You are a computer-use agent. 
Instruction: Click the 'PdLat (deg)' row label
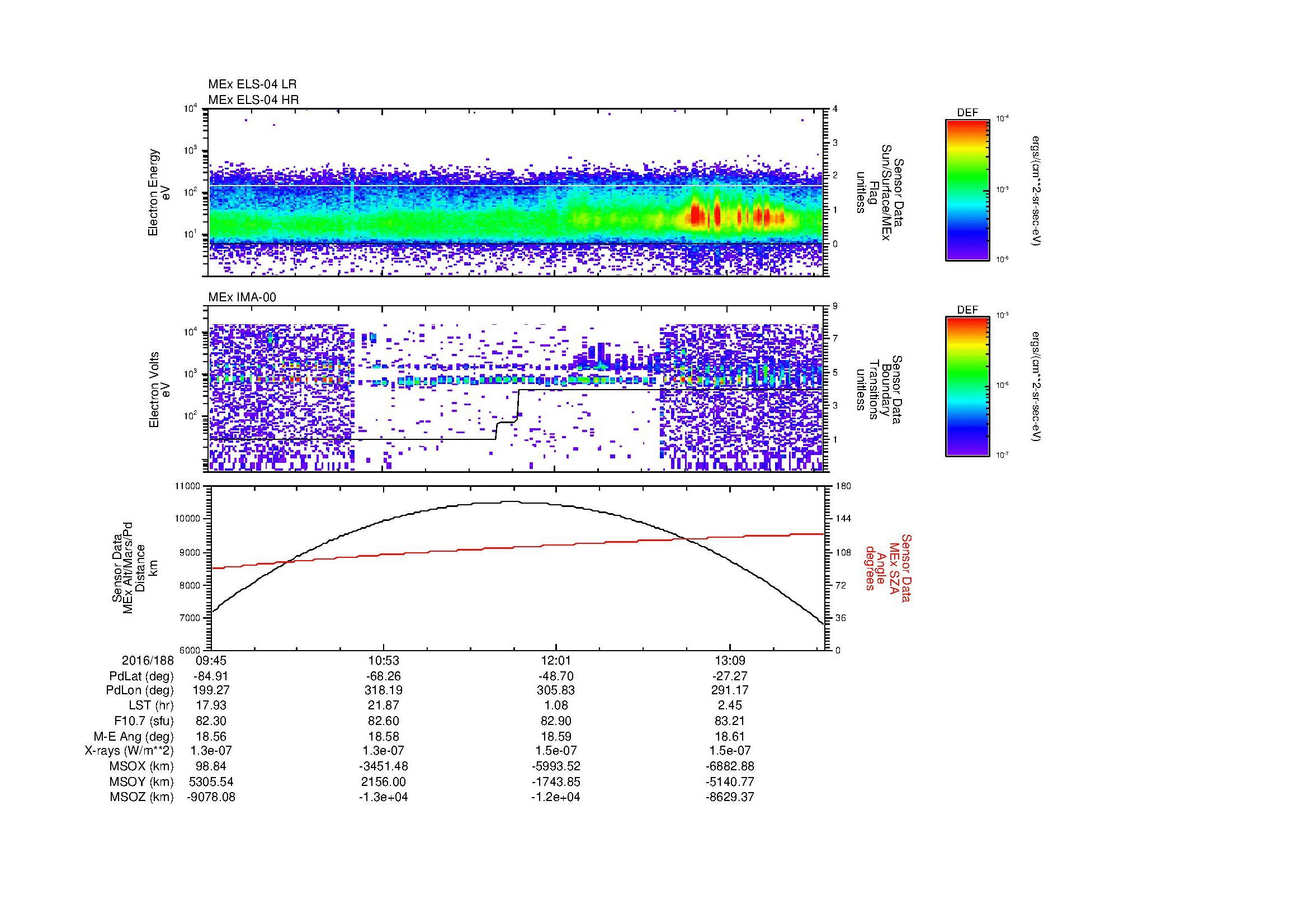pyautogui.click(x=141, y=676)
